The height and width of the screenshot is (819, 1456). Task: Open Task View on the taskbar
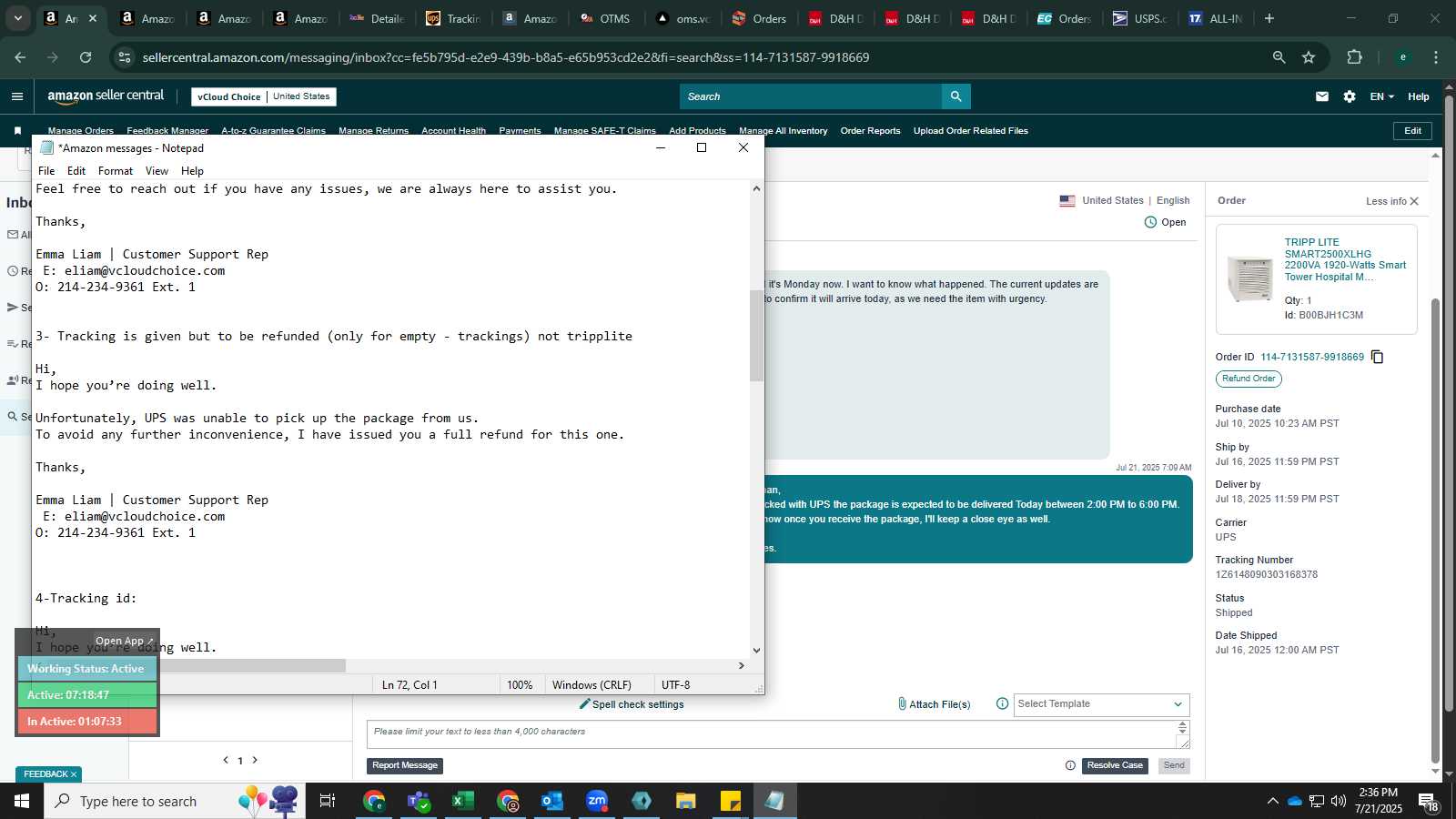pos(328,801)
